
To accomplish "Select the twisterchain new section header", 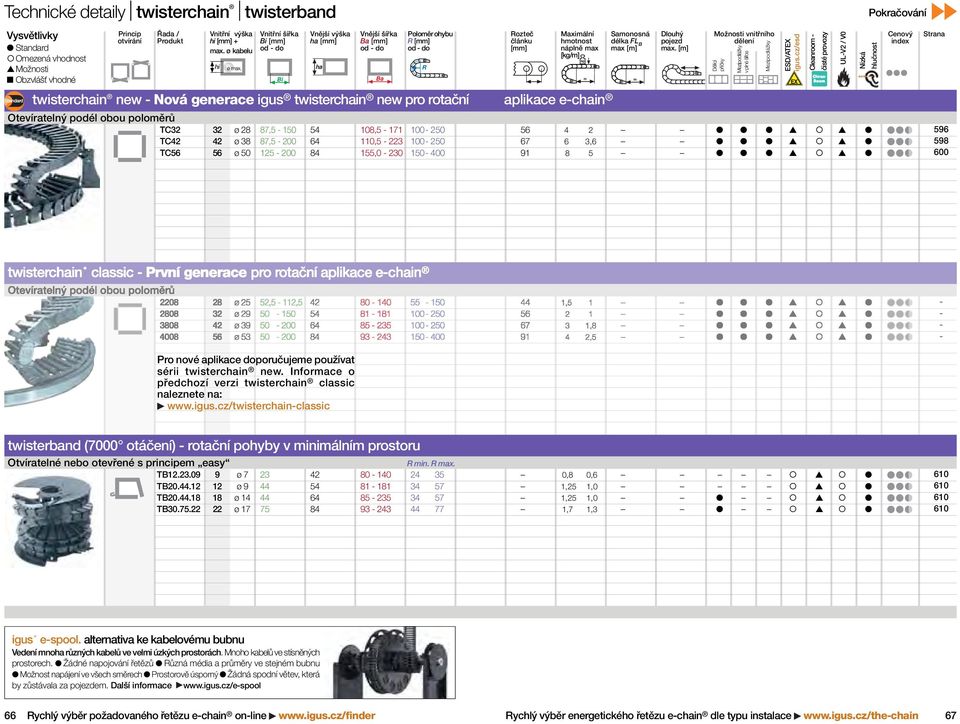I will click(x=480, y=100).
